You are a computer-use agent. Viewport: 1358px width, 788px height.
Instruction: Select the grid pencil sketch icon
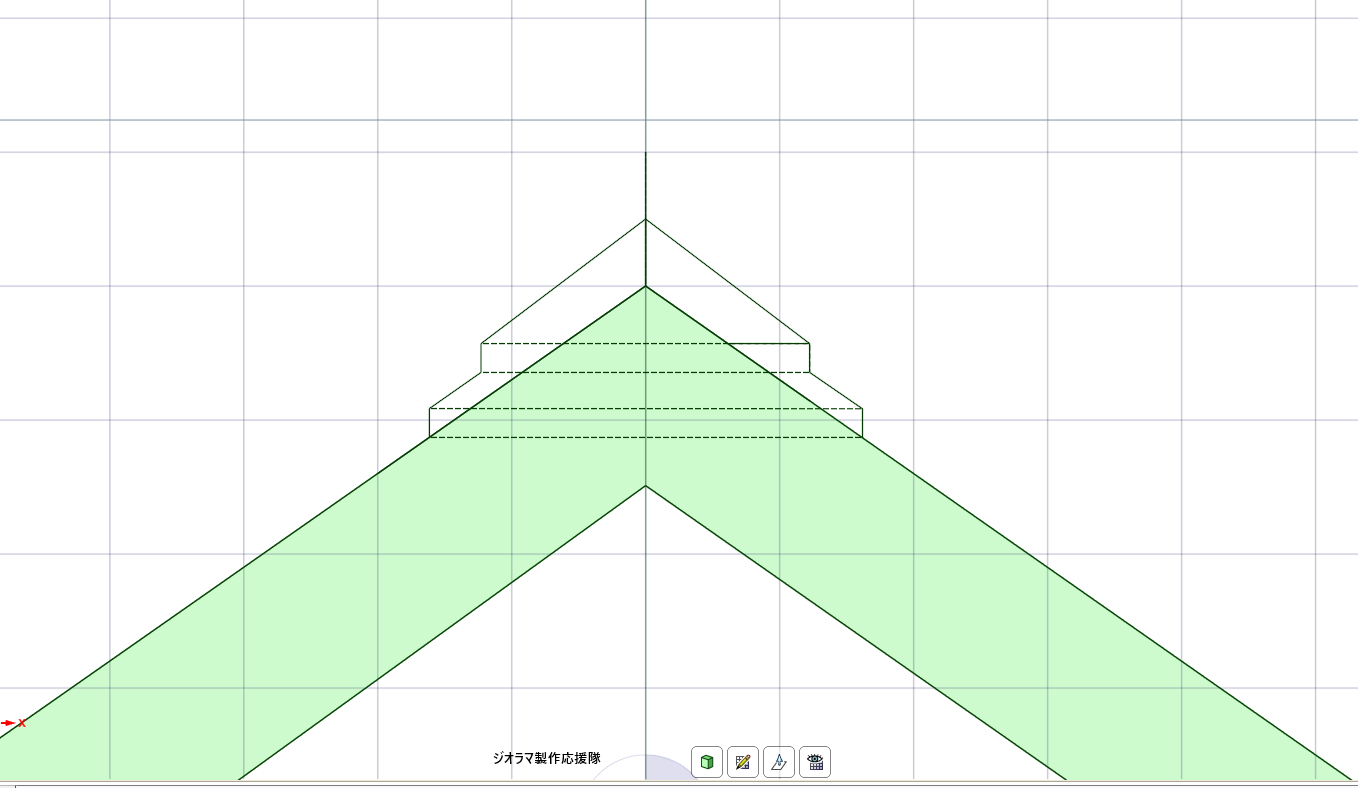(743, 762)
